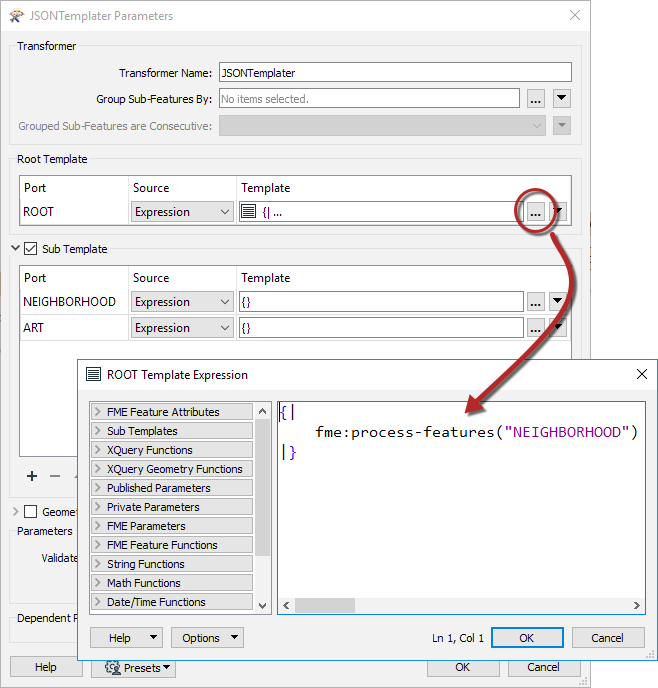Screen dimensions: 658x688
Task: Expand FME Feature Functions tree item
Action: (x=172, y=545)
